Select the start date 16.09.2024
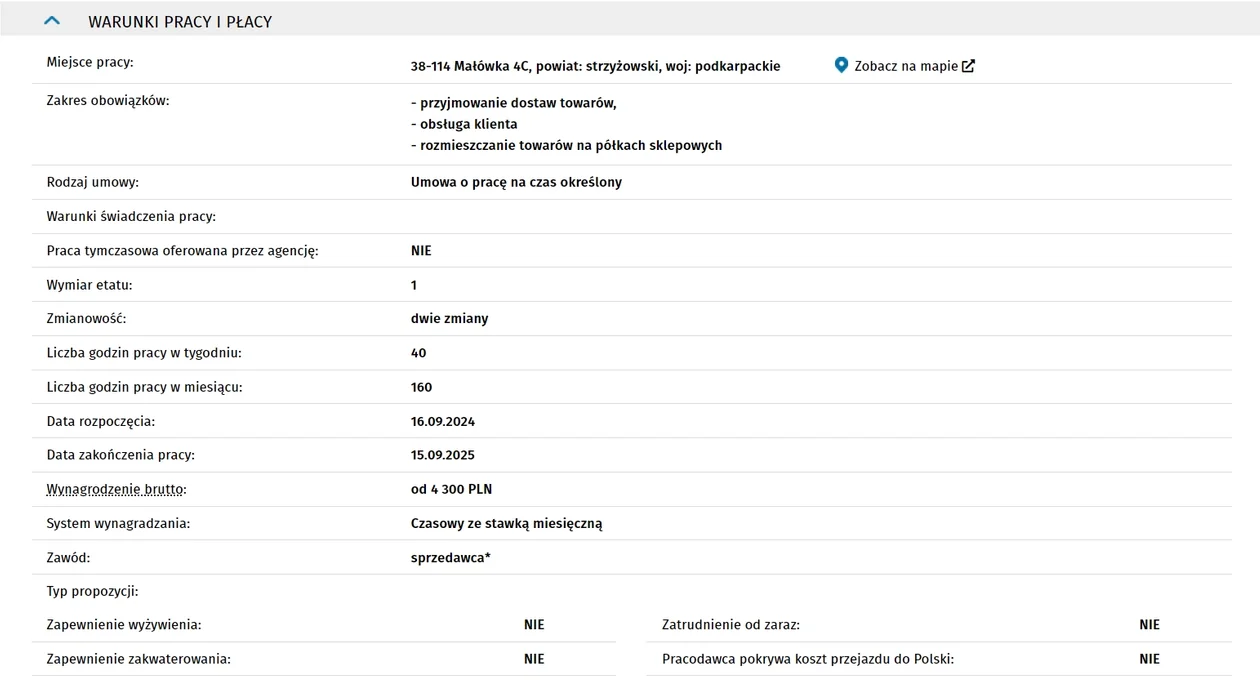Viewport: 1260px width, 682px height. [442, 421]
